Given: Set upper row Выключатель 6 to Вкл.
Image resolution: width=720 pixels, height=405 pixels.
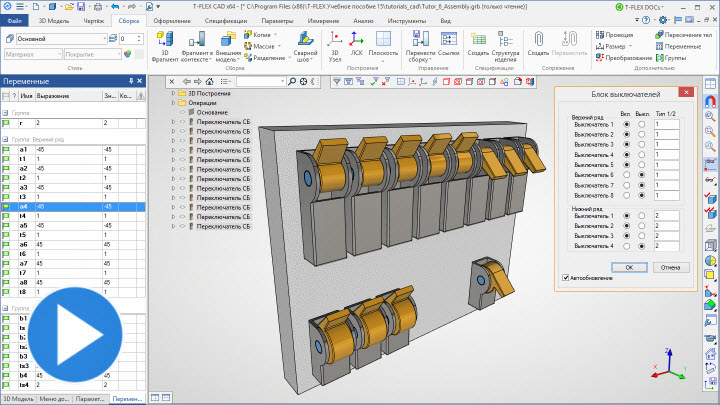Looking at the screenshot, I should tap(627, 175).
